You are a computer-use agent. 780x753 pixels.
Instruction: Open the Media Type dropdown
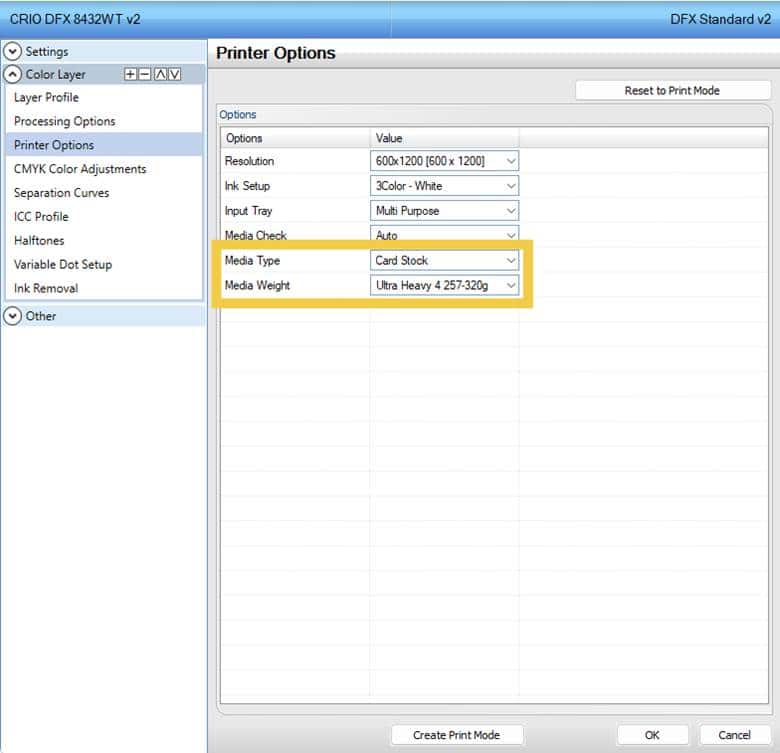click(510, 261)
